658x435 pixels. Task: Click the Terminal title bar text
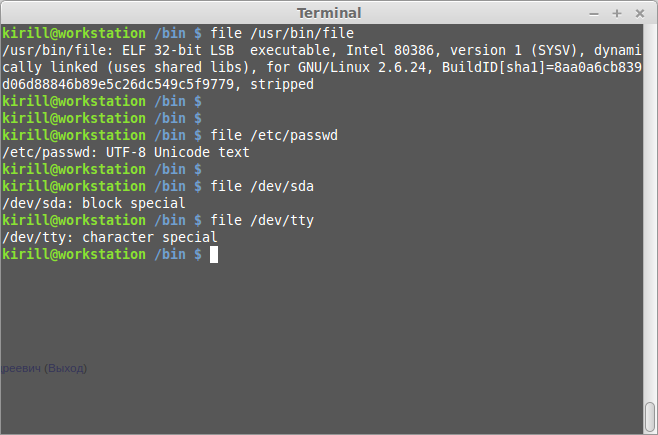point(329,12)
